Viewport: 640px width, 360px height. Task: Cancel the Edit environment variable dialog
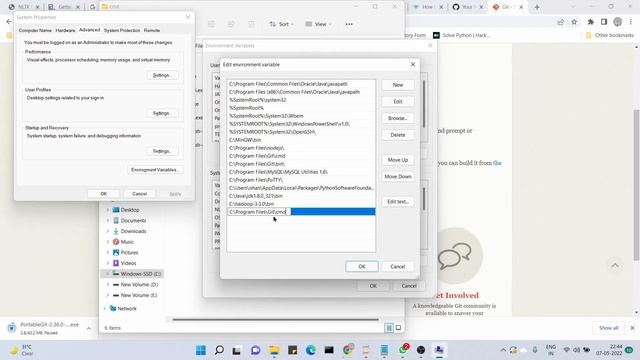coord(398,267)
